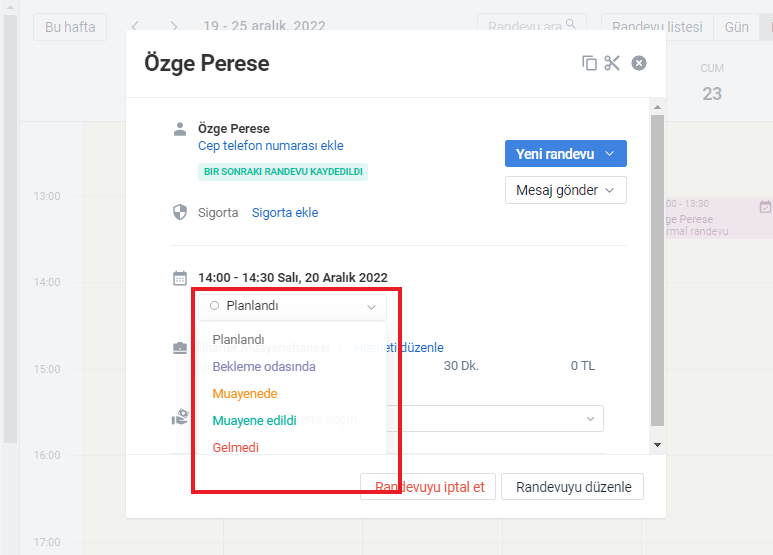Click the copy appointment icon

589,63
